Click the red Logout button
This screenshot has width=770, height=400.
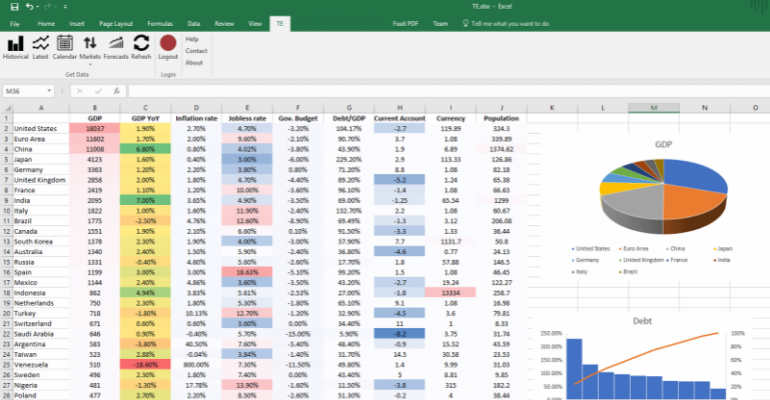pyautogui.click(x=168, y=48)
